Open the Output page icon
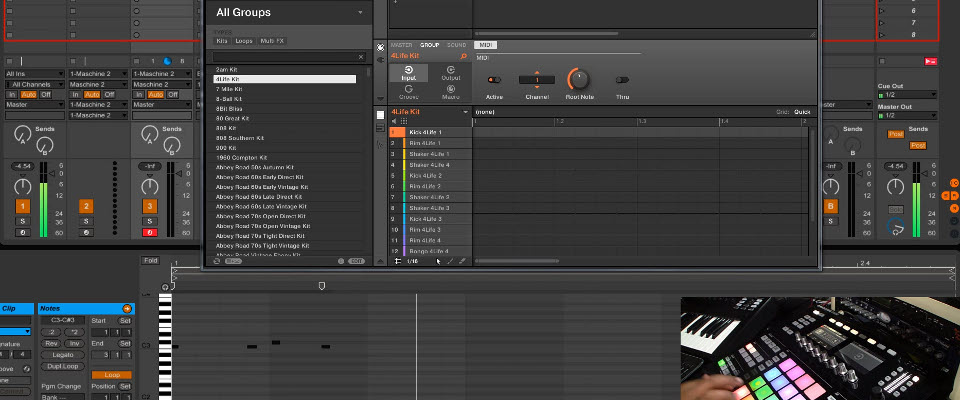This screenshot has height=400, width=960. (x=451, y=72)
